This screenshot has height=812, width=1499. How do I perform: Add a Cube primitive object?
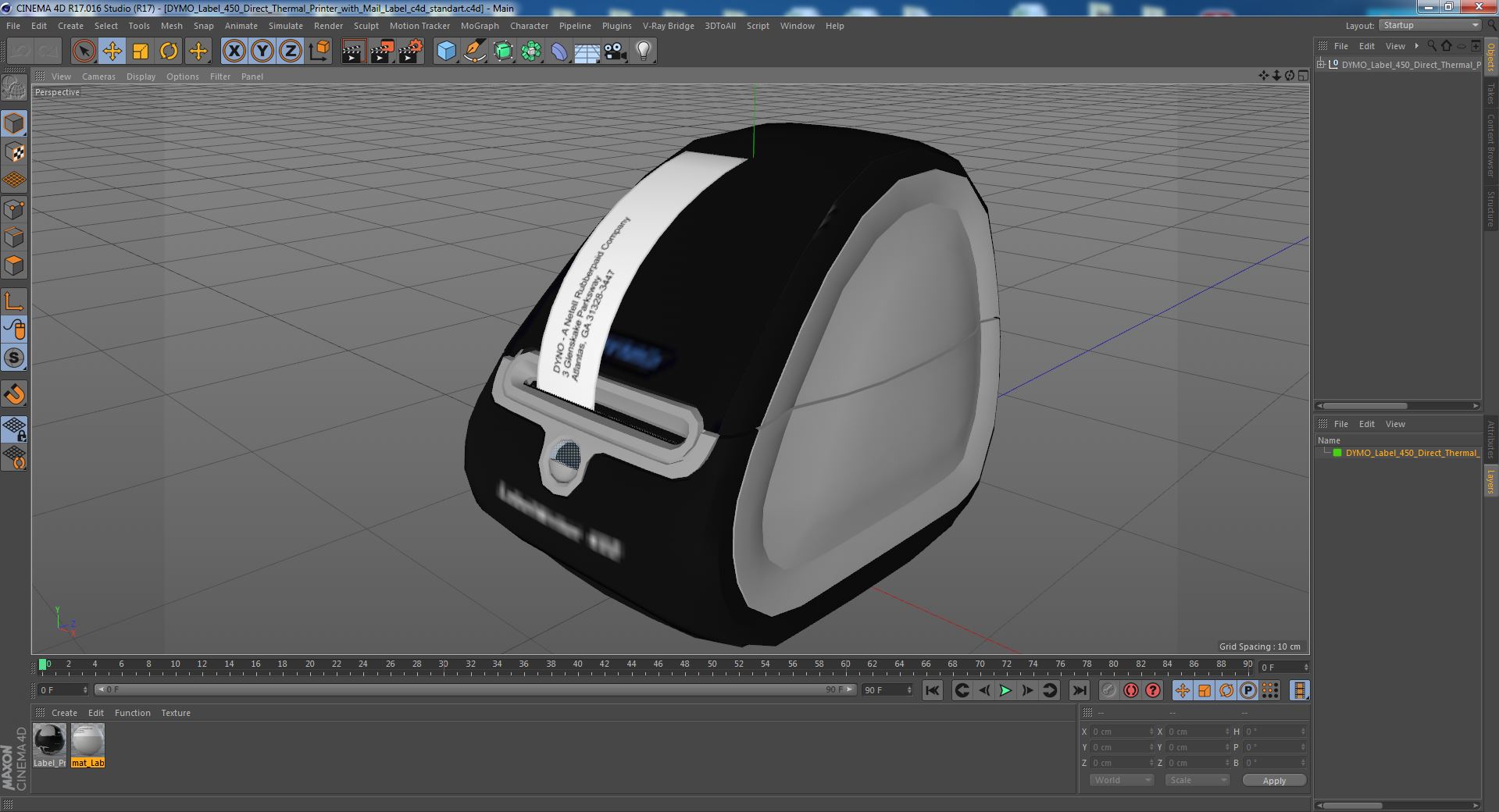click(446, 52)
